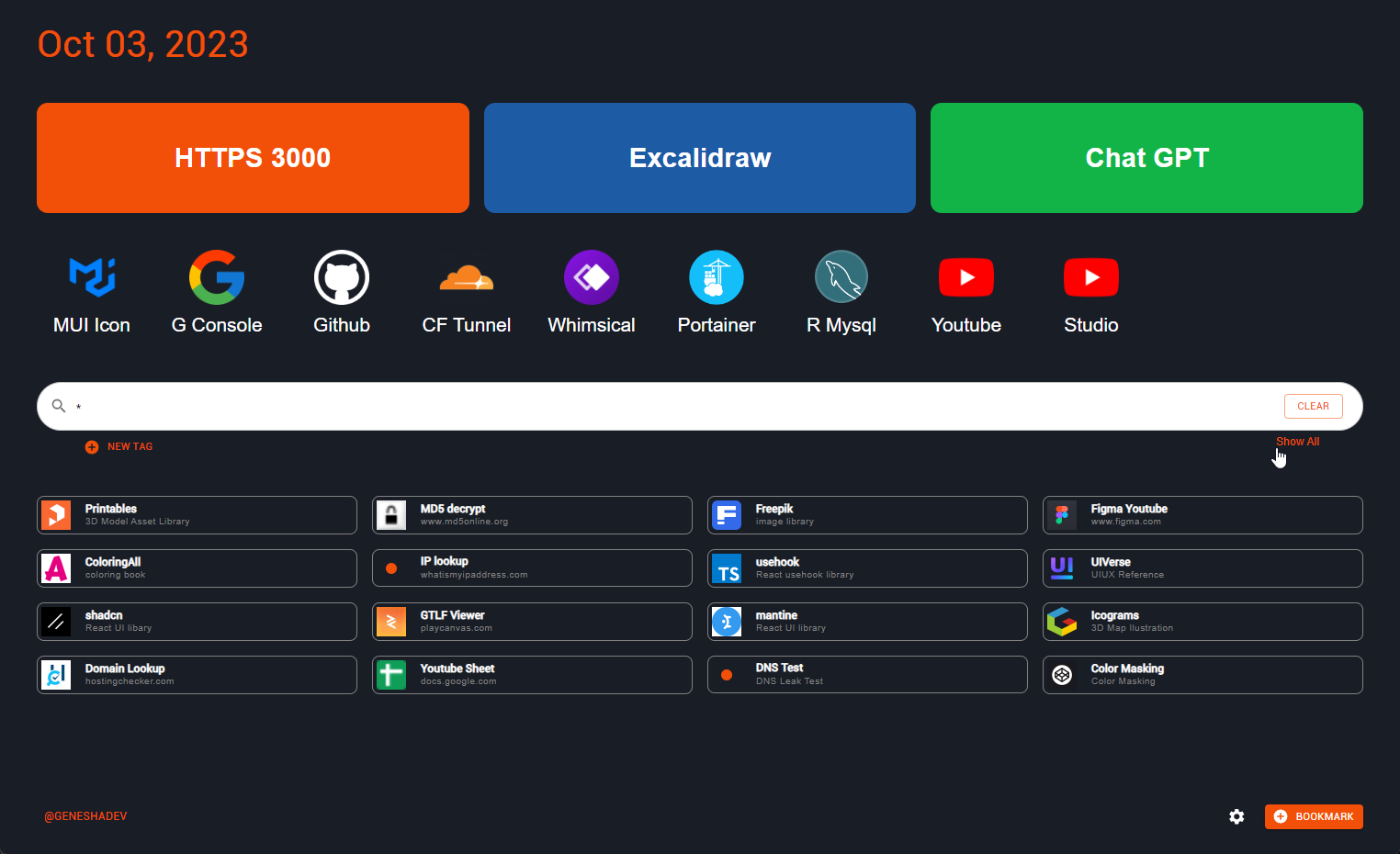Click the usehook TS icon
The height and width of the screenshot is (854, 1400).
tap(727, 568)
